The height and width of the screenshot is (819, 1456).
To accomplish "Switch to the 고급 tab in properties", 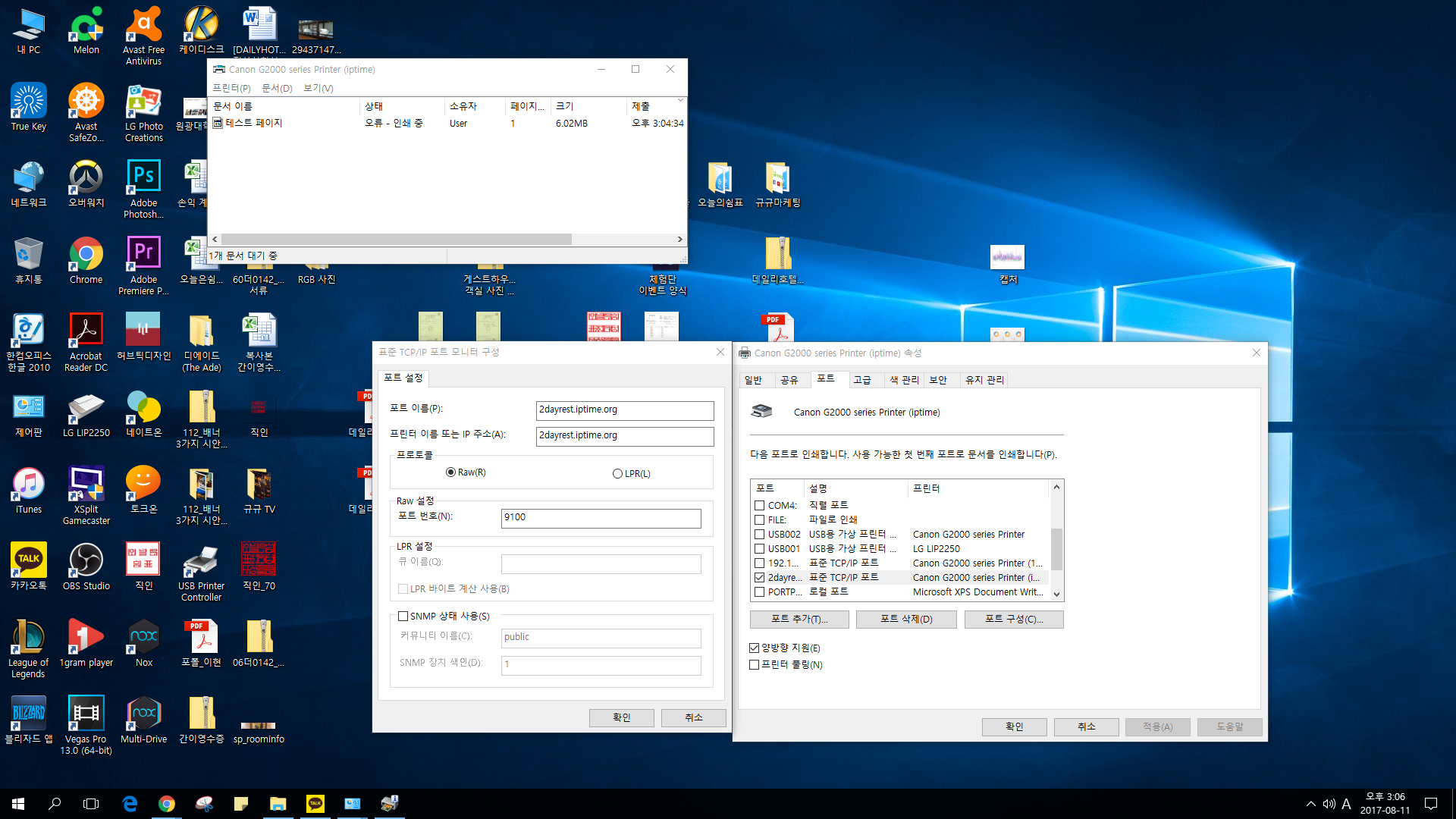I will [862, 380].
